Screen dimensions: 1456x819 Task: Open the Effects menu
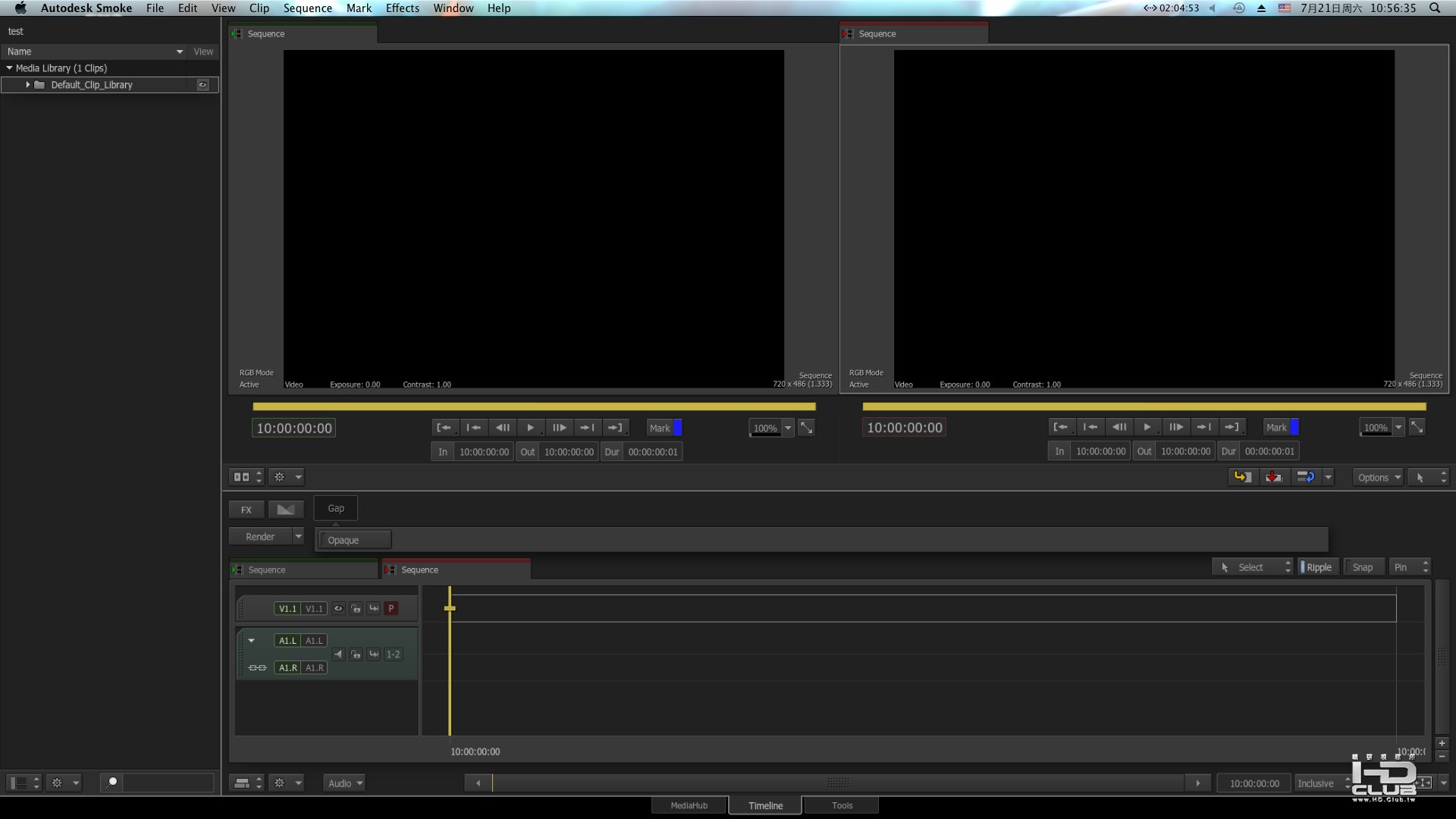point(402,8)
